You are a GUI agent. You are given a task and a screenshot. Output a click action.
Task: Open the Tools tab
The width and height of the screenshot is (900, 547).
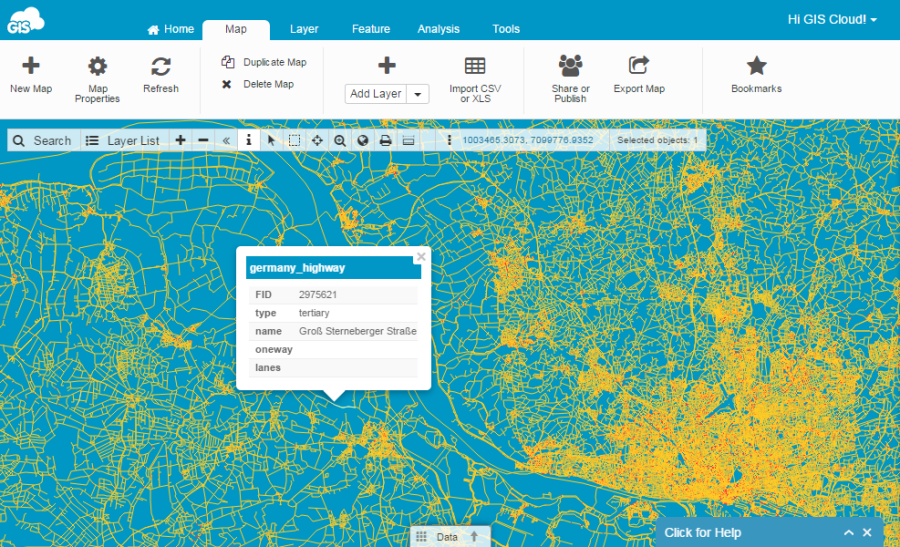click(x=506, y=29)
